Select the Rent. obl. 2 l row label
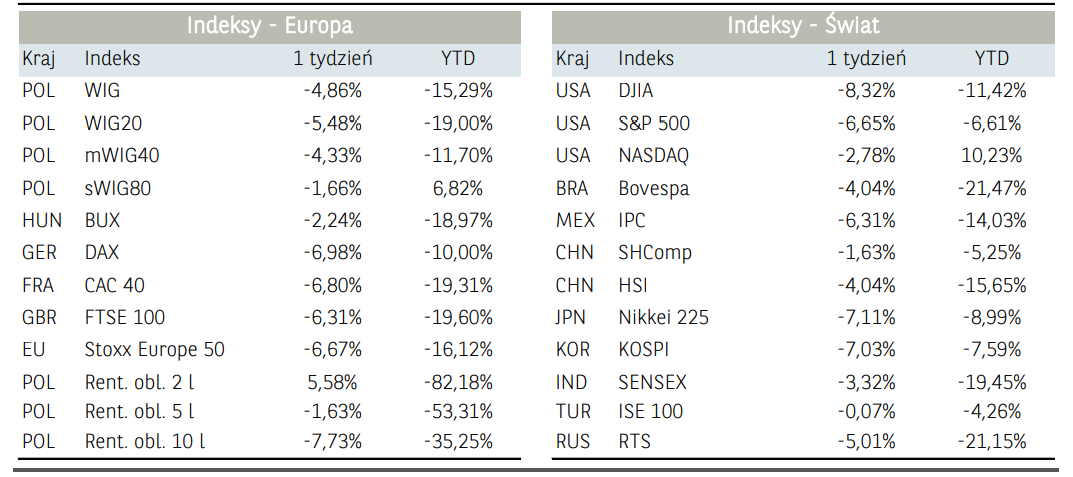Image resolution: width=1073 pixels, height=477 pixels. (x=140, y=382)
